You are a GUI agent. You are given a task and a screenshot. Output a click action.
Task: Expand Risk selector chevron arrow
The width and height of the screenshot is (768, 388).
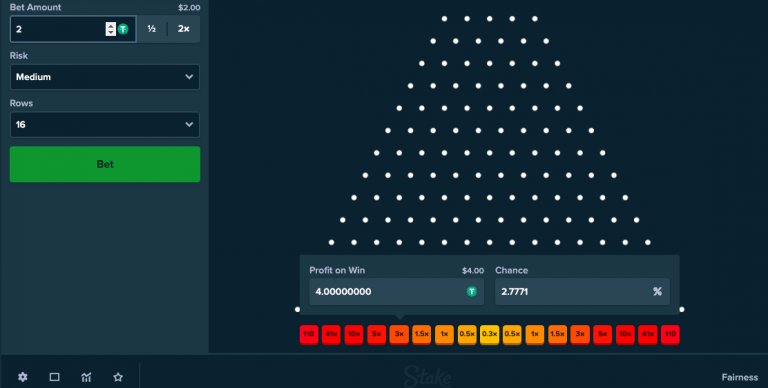[x=189, y=77]
